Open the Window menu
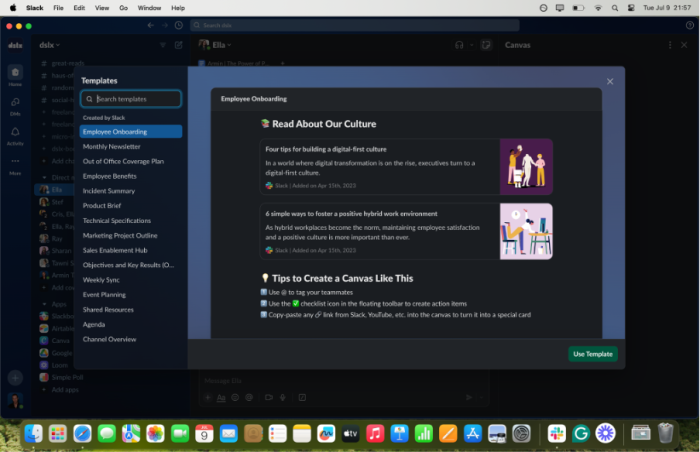 tap(149, 8)
